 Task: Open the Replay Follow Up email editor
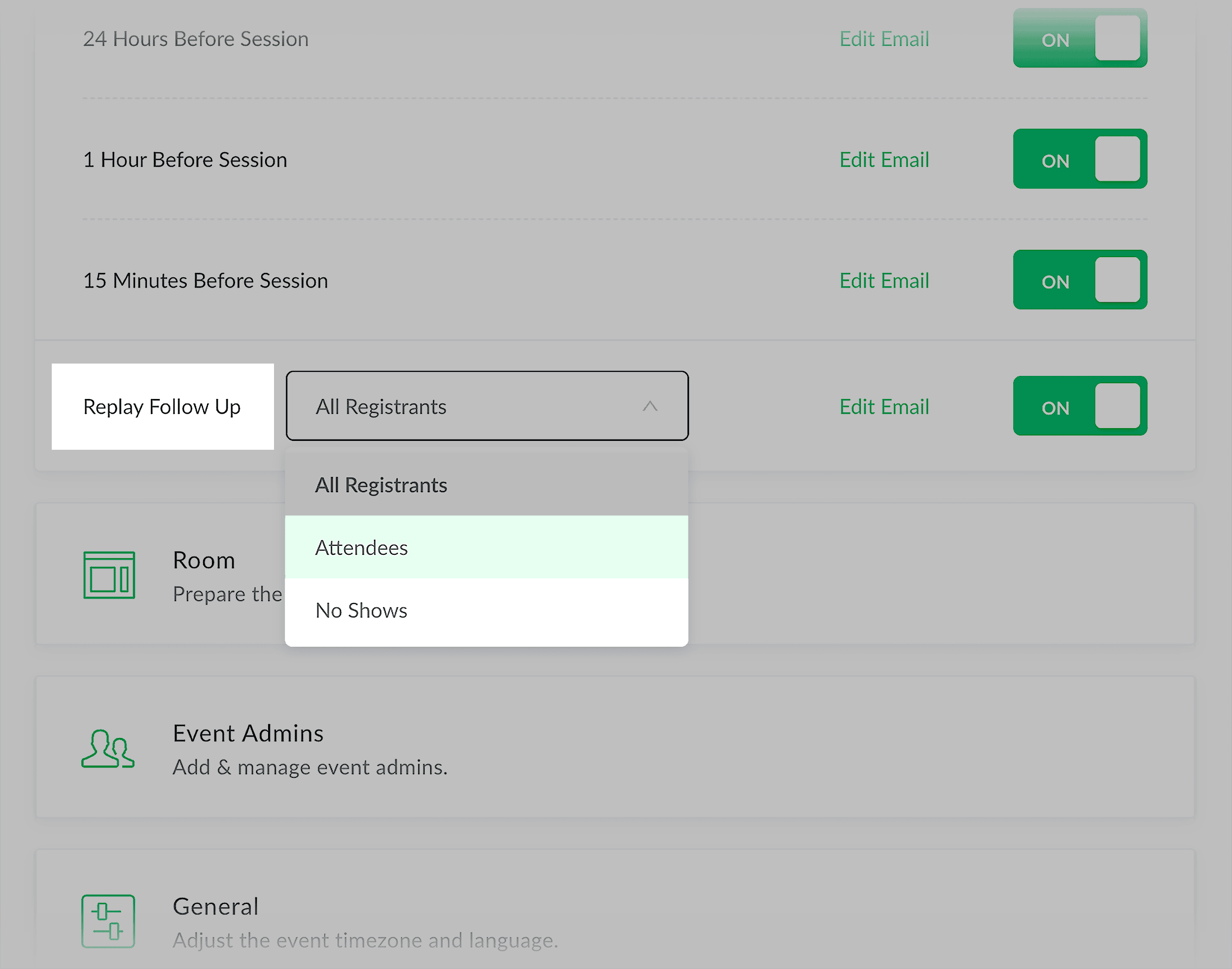(x=884, y=406)
